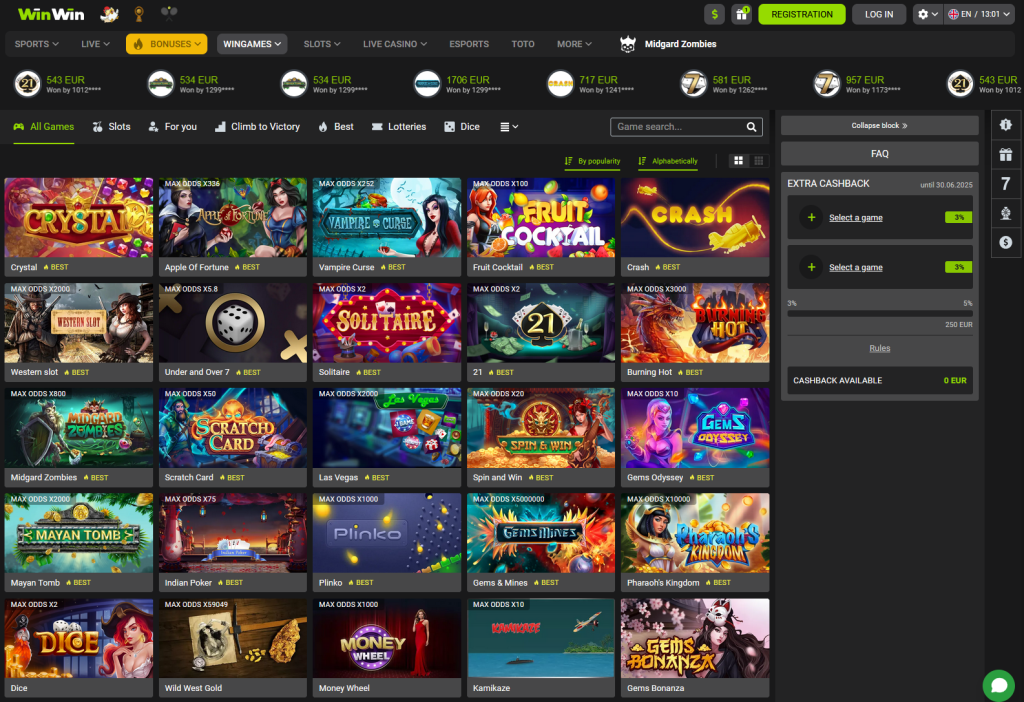The image size is (1024, 702).
Task: Switch to large grid view
Action: pyautogui.click(x=738, y=161)
